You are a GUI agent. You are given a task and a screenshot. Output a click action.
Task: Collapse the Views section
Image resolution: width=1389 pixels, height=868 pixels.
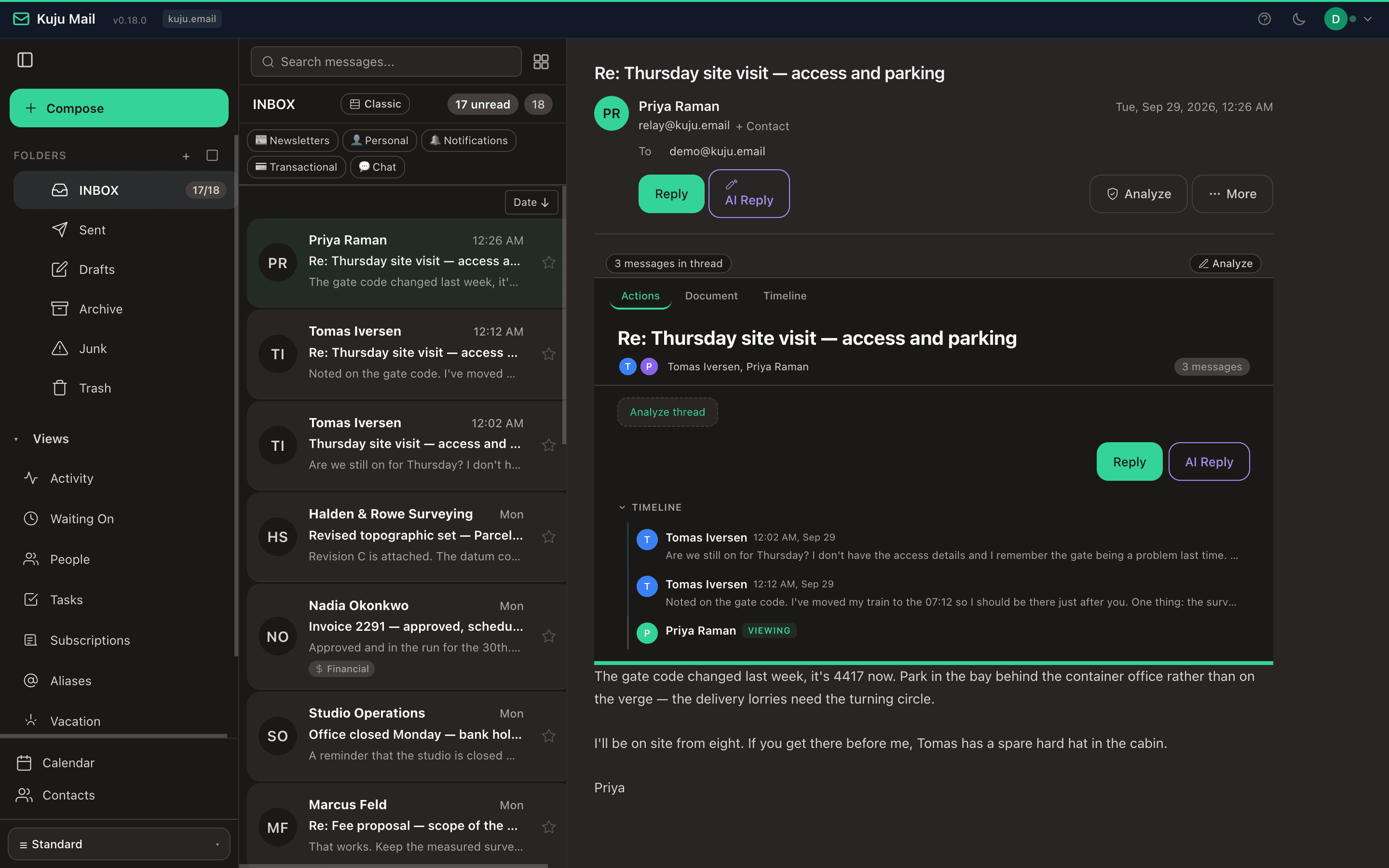click(x=16, y=439)
